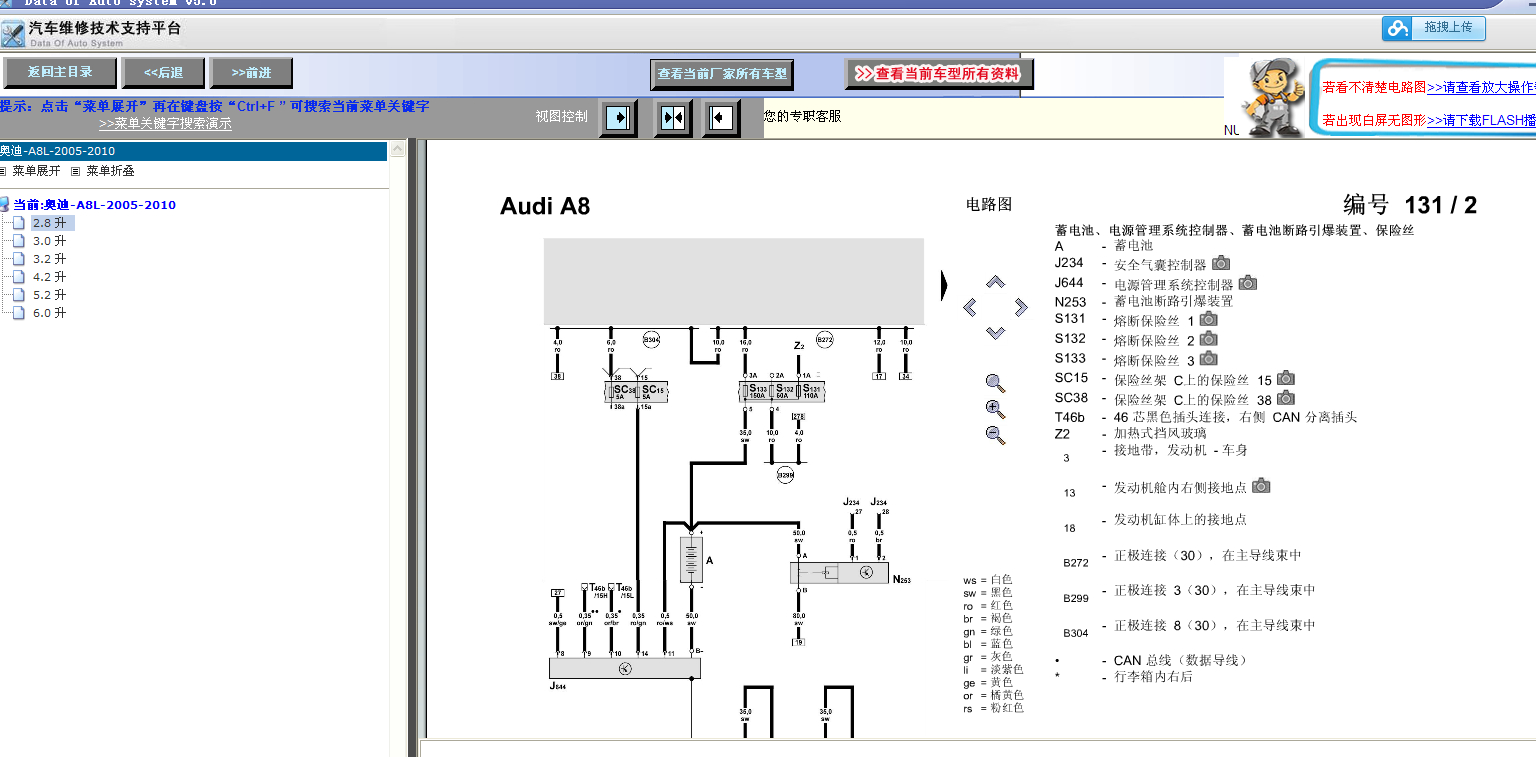Click the ws = 白色 color code entry
The width and height of the screenshot is (1536, 757).
(x=988, y=580)
